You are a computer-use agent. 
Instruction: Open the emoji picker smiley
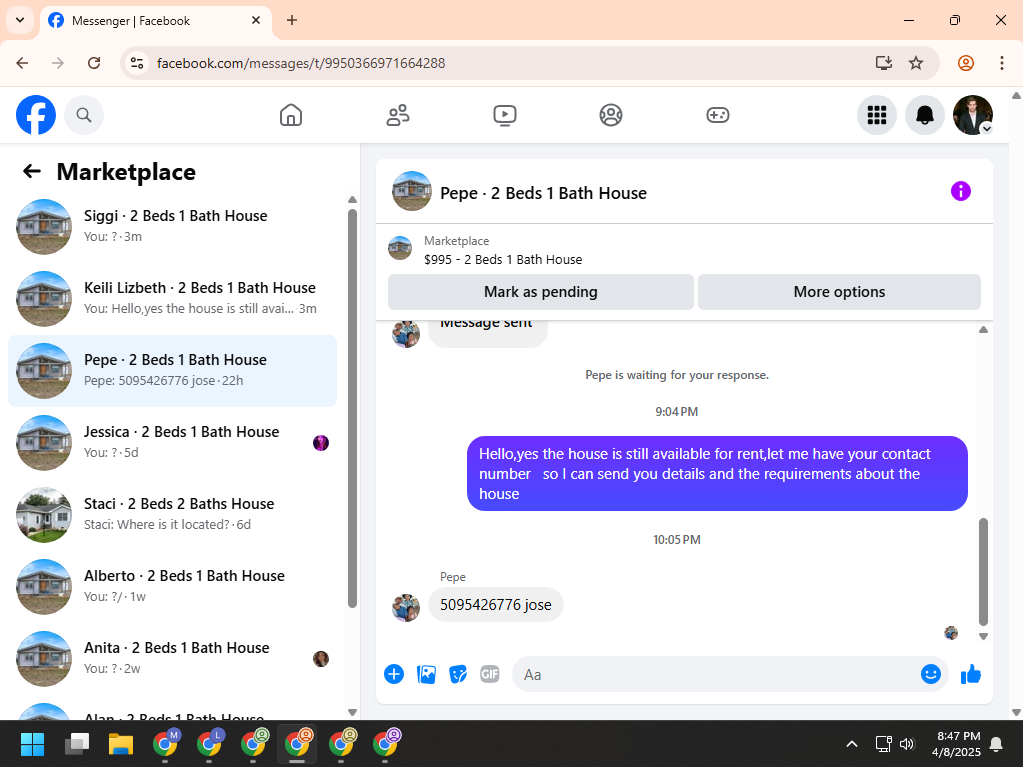click(930, 674)
